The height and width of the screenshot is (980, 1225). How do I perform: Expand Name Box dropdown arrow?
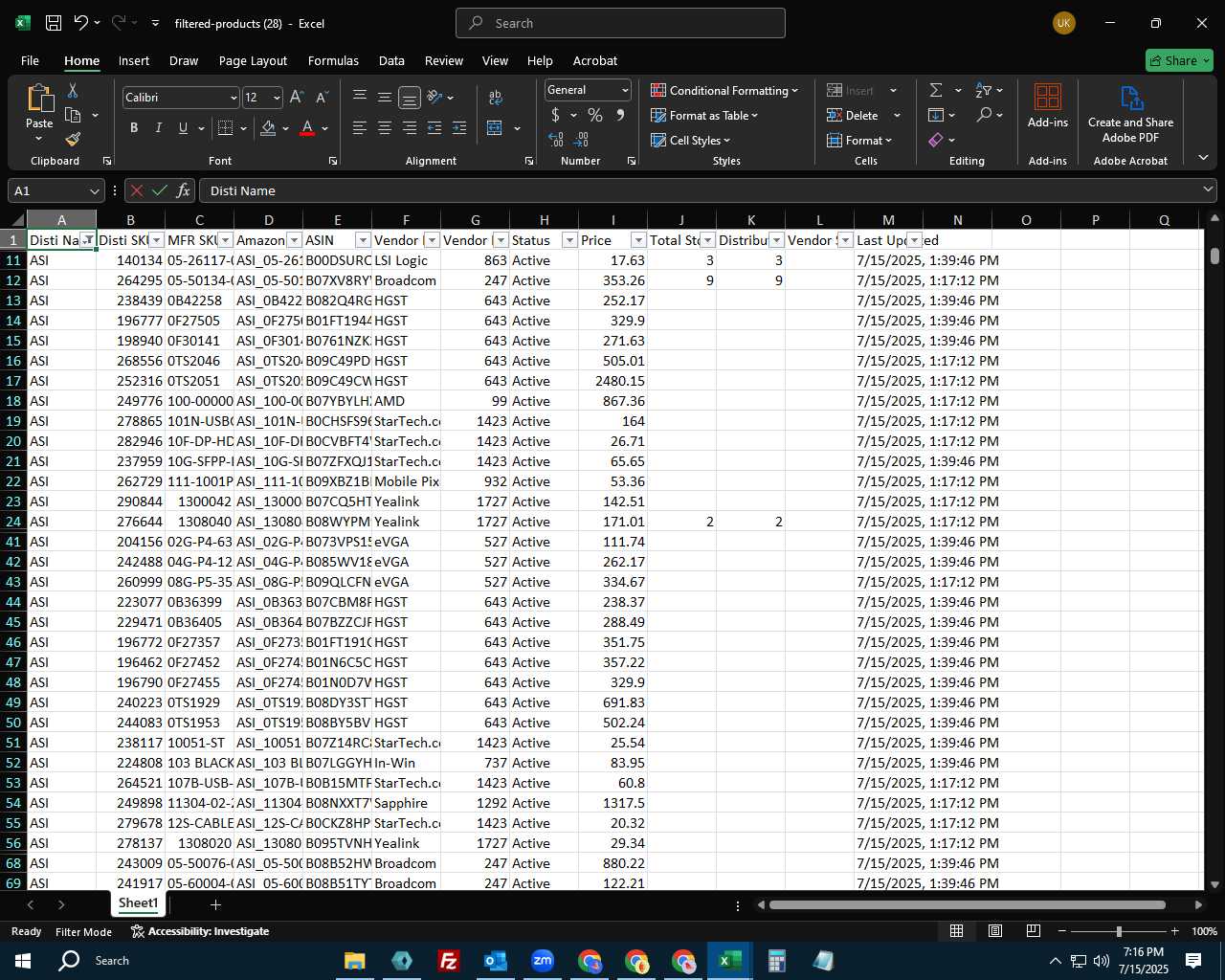click(94, 190)
